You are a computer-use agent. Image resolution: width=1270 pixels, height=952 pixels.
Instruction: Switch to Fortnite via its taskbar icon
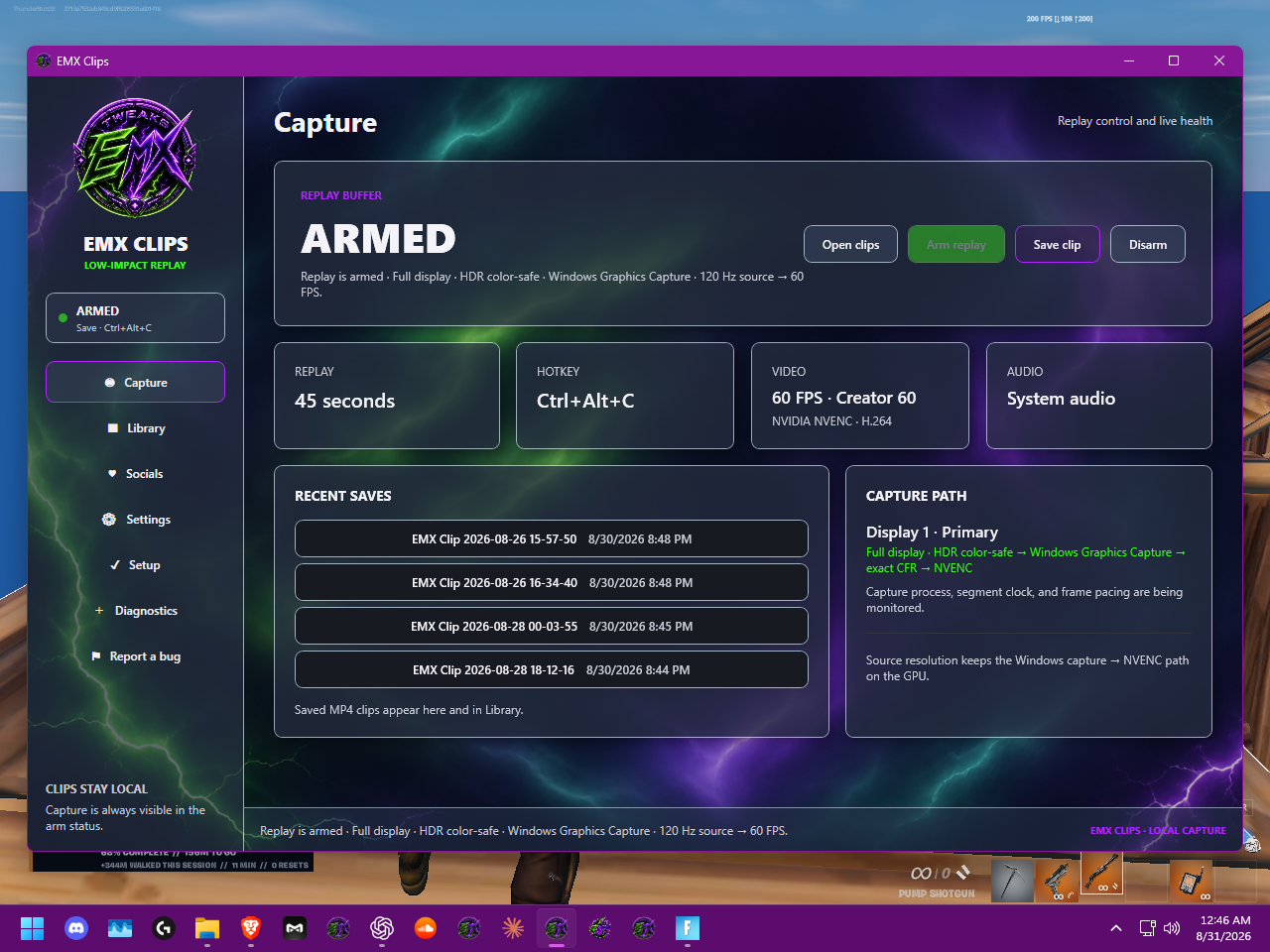(688, 928)
